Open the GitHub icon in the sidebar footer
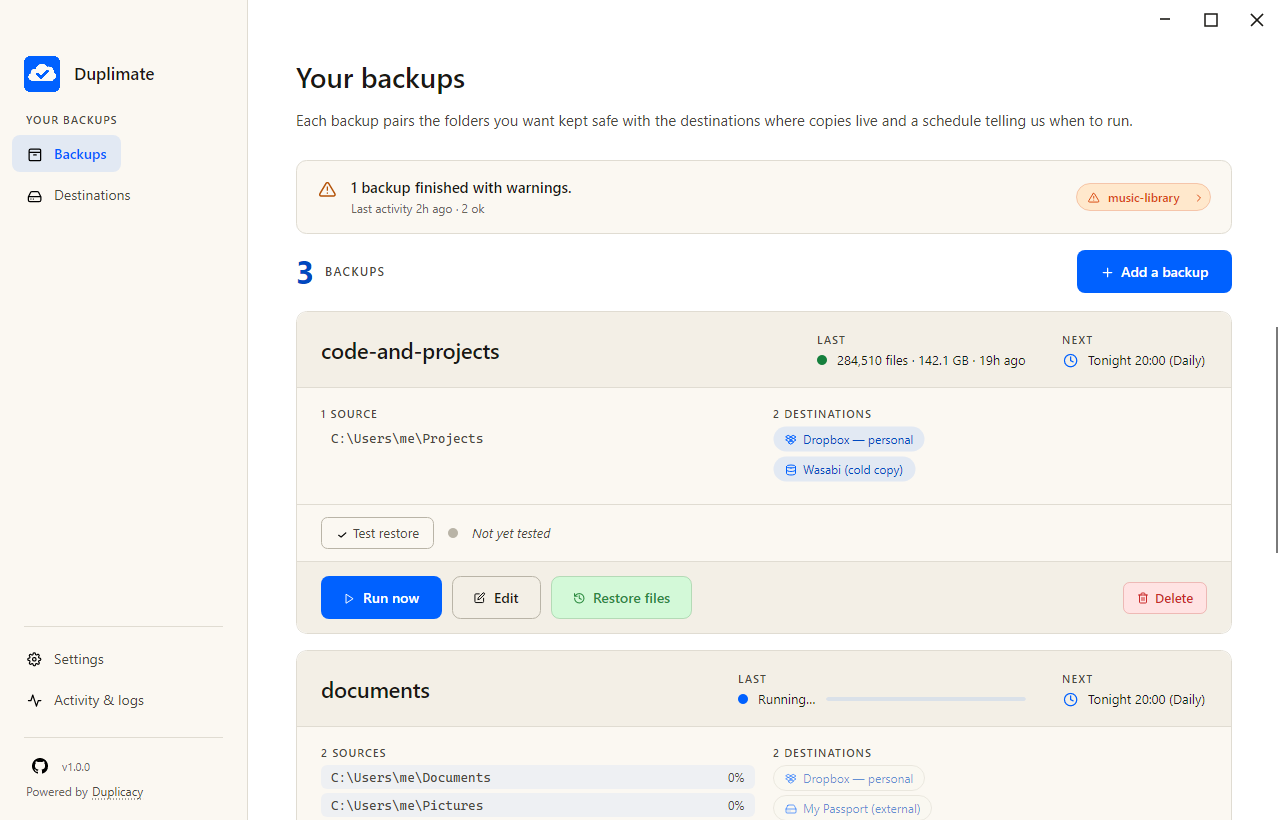Screen dimensions: 1280x820 (x=40, y=766)
